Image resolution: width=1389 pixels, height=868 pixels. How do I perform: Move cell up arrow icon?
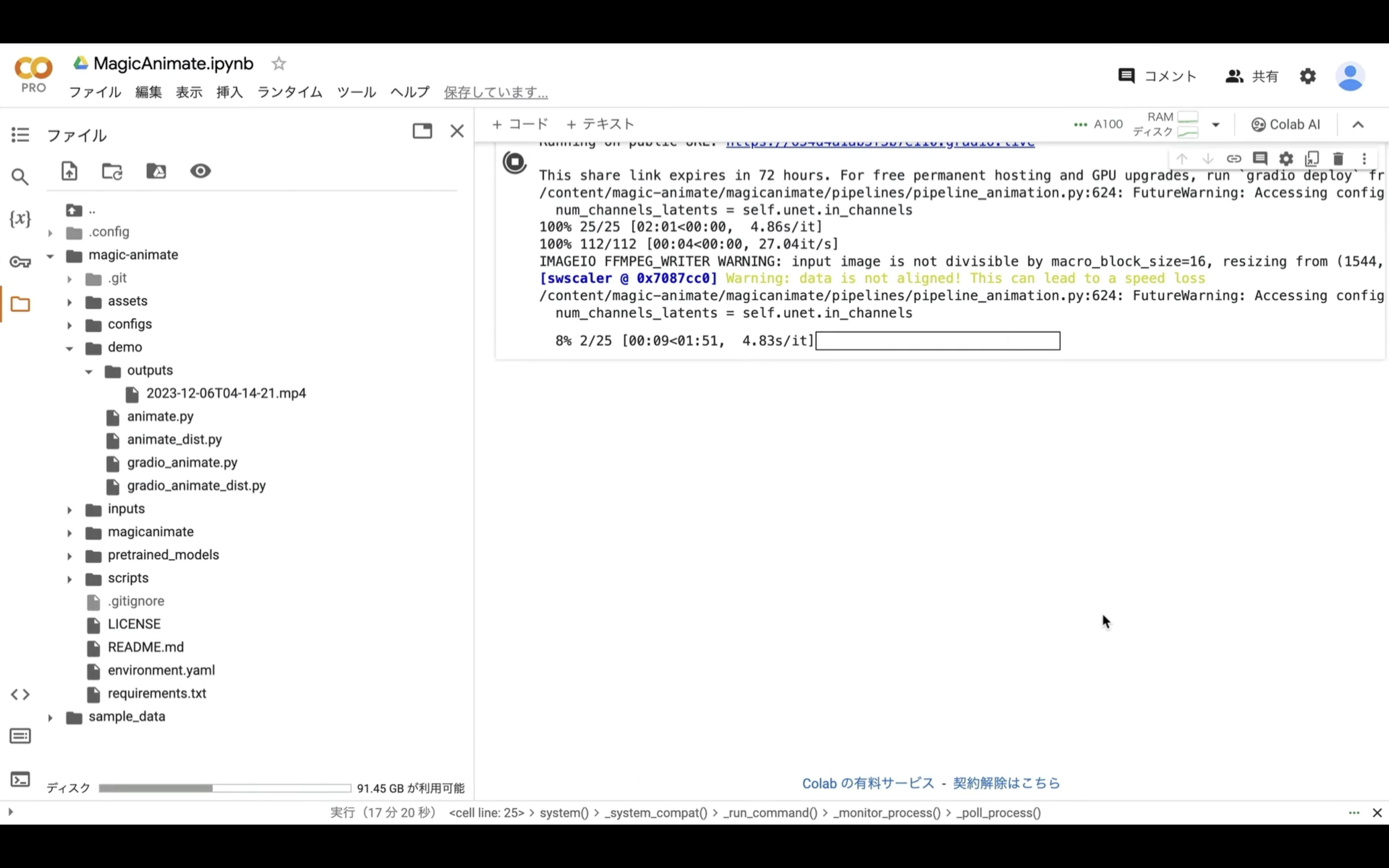pyautogui.click(x=1182, y=159)
